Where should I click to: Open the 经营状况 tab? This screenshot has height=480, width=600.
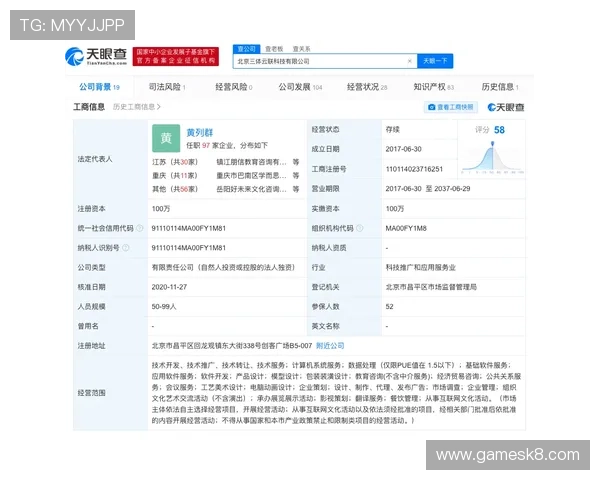click(x=367, y=87)
